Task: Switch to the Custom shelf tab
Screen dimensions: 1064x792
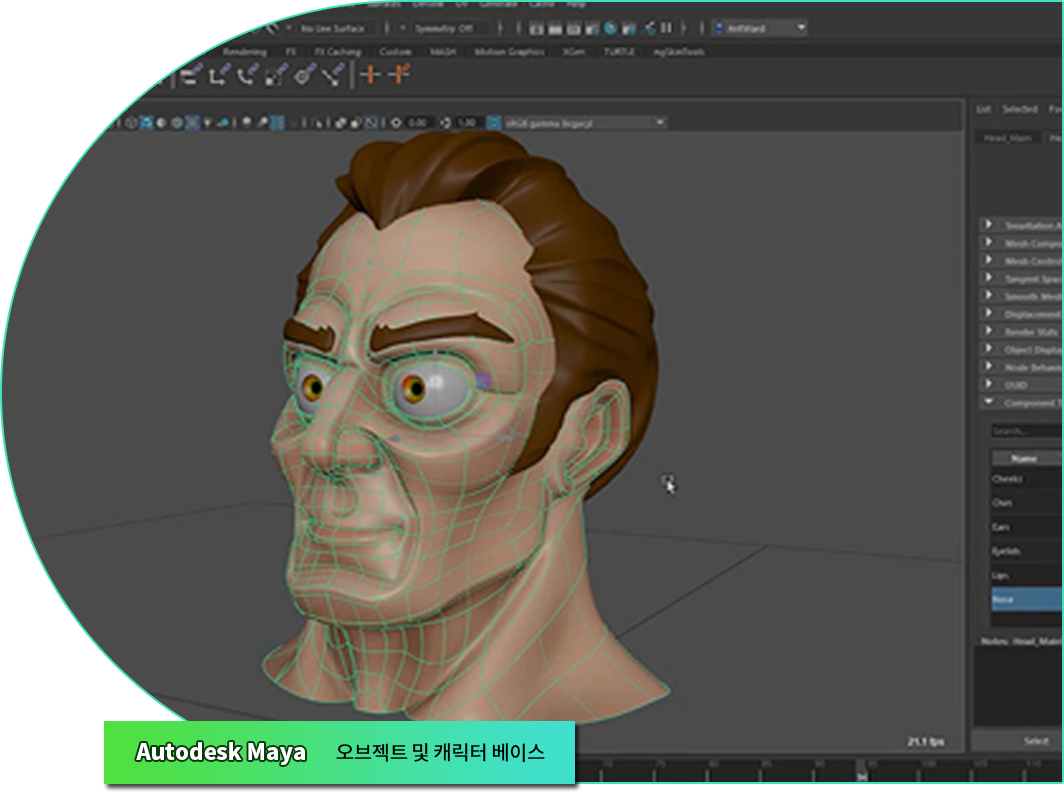Action: (x=395, y=52)
